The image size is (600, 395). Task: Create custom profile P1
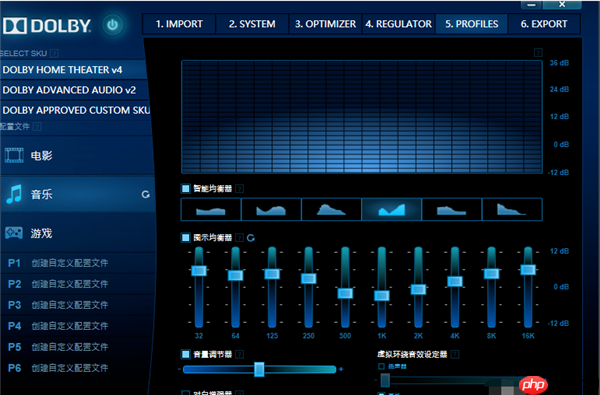point(78,263)
